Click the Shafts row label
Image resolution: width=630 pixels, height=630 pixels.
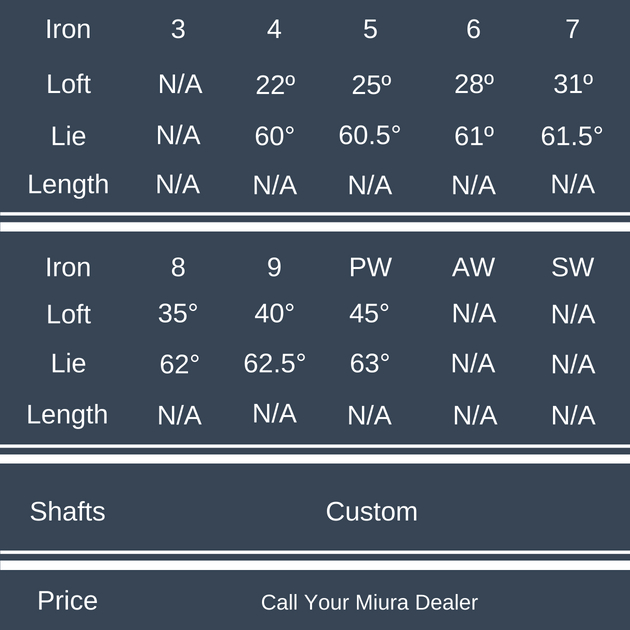pos(67,511)
